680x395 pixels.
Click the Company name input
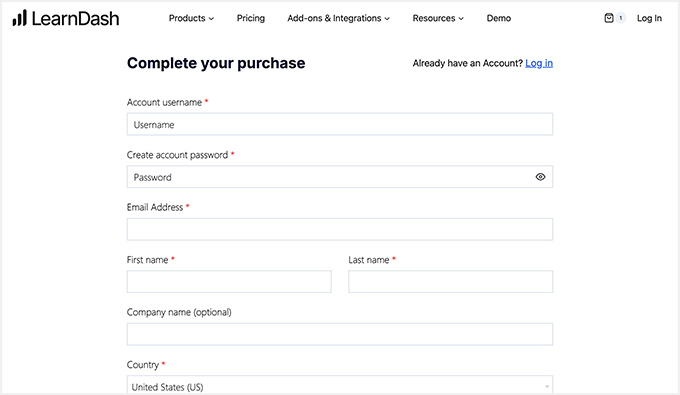click(x=340, y=334)
